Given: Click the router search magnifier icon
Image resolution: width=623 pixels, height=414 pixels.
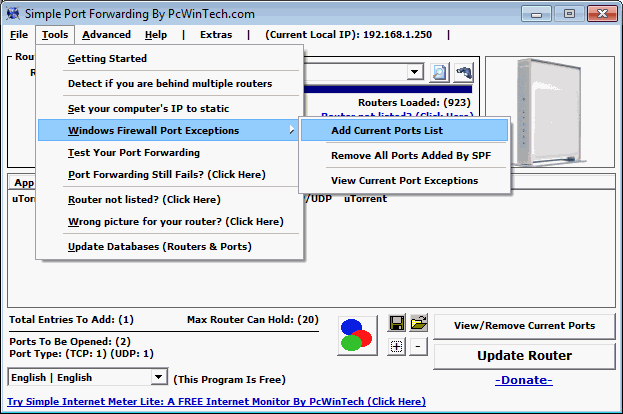Looking at the screenshot, I should click(439, 72).
